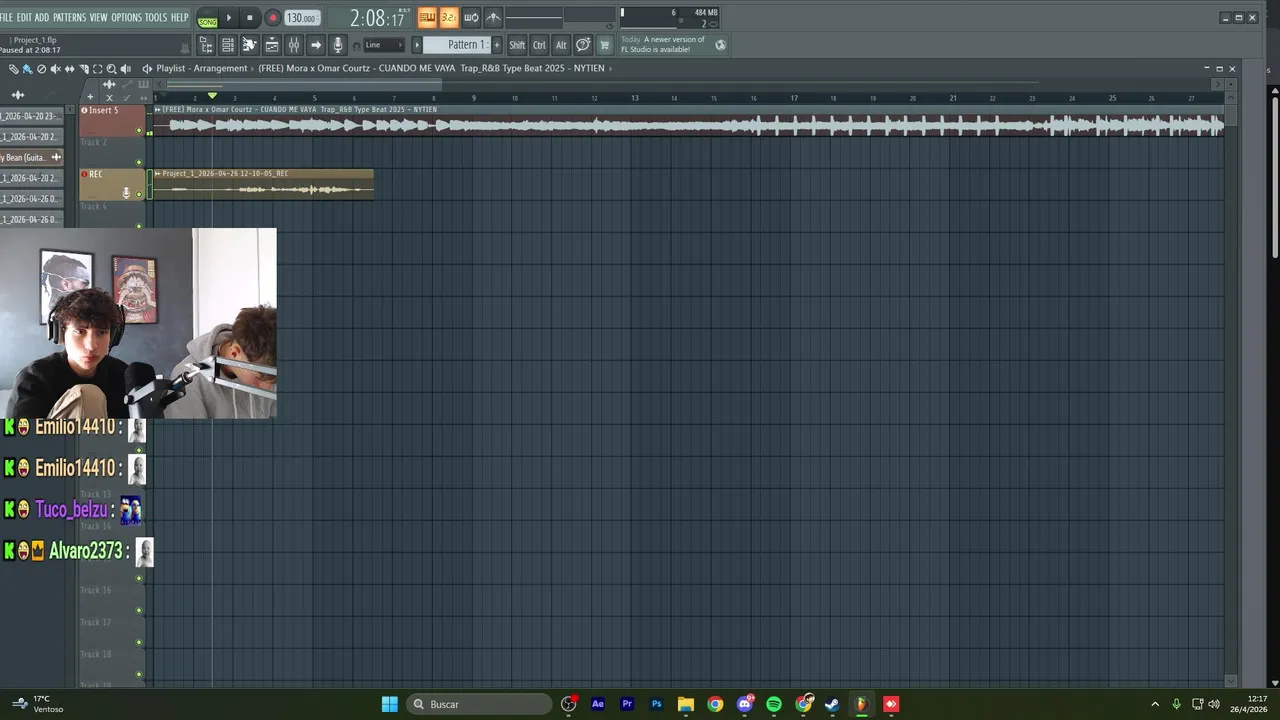Click the 130.000 tempo field
Screen dimensions: 1280x720
click(301, 18)
